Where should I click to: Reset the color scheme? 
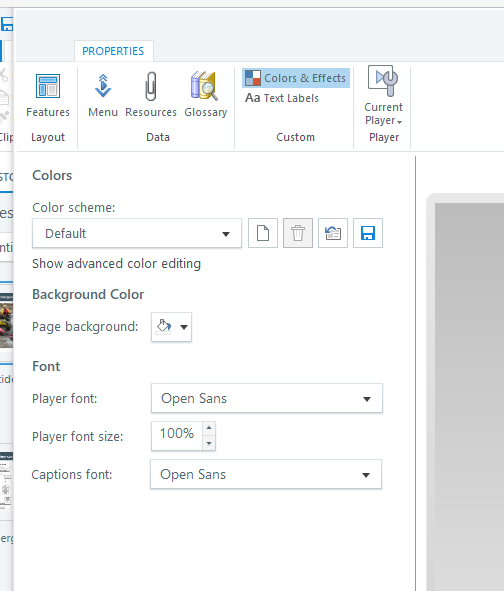[333, 233]
